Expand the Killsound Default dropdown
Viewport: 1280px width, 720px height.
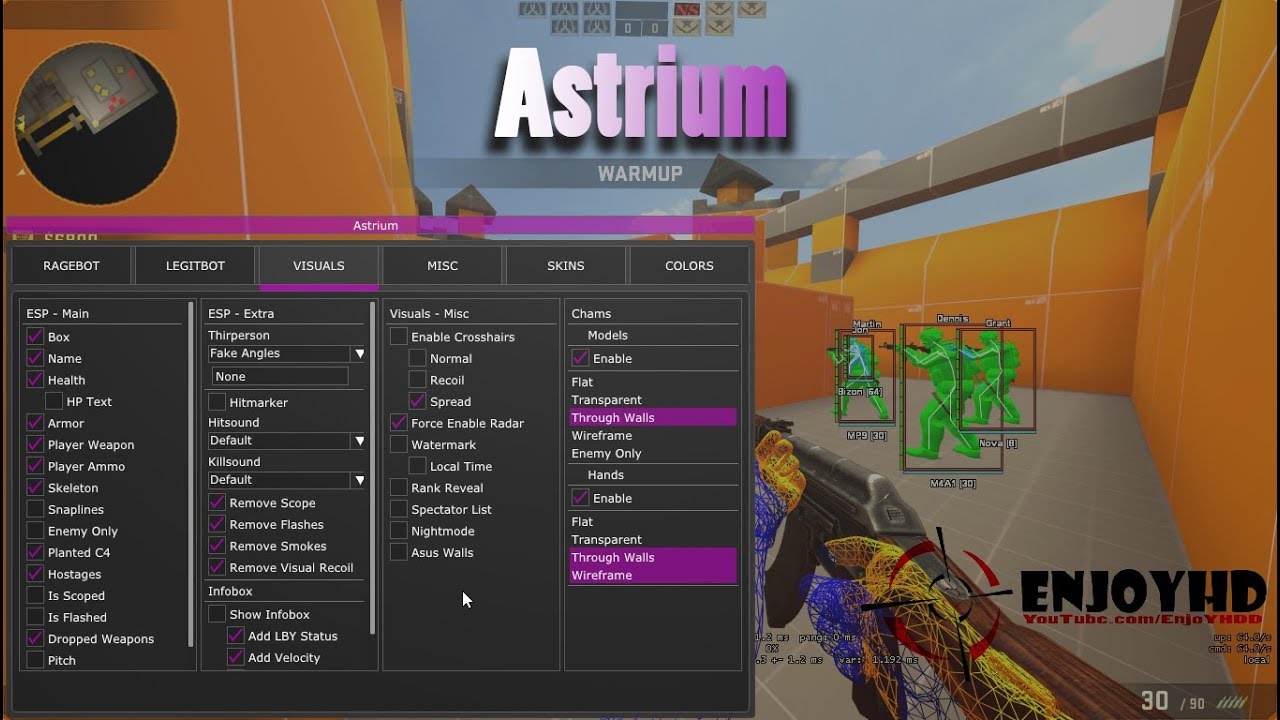288,479
